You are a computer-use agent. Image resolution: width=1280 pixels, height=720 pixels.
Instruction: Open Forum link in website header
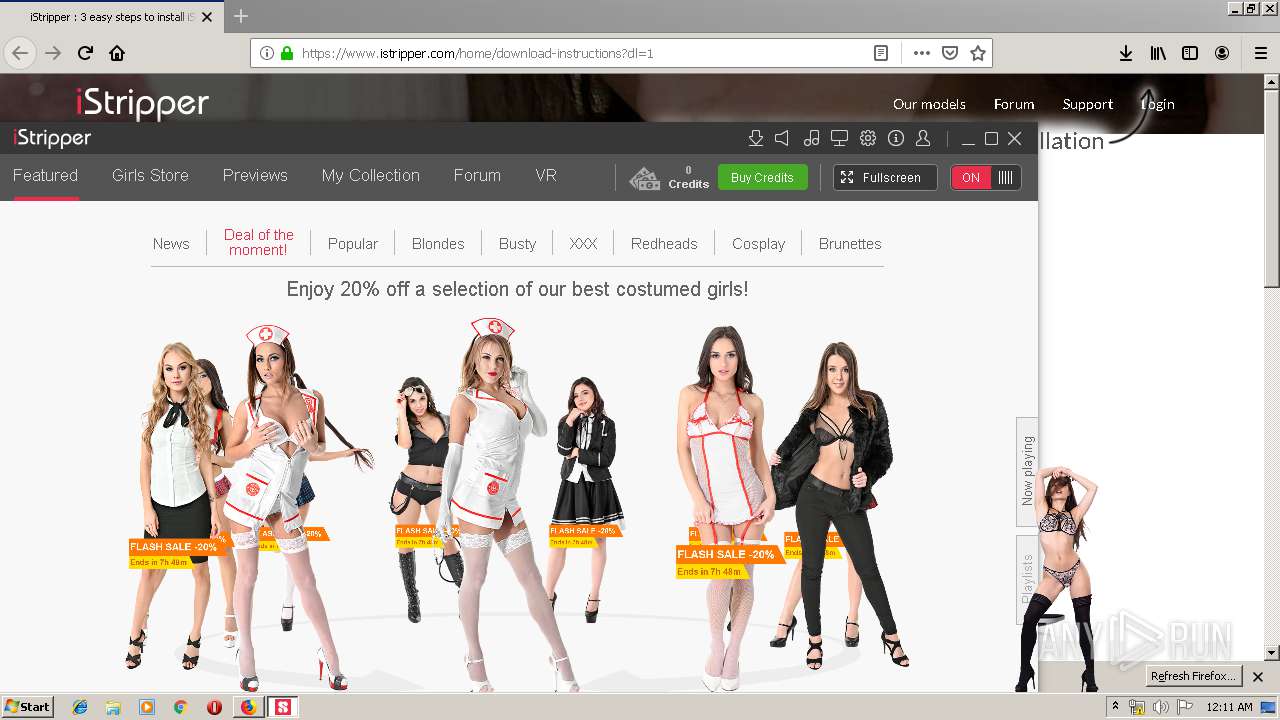tap(1014, 104)
